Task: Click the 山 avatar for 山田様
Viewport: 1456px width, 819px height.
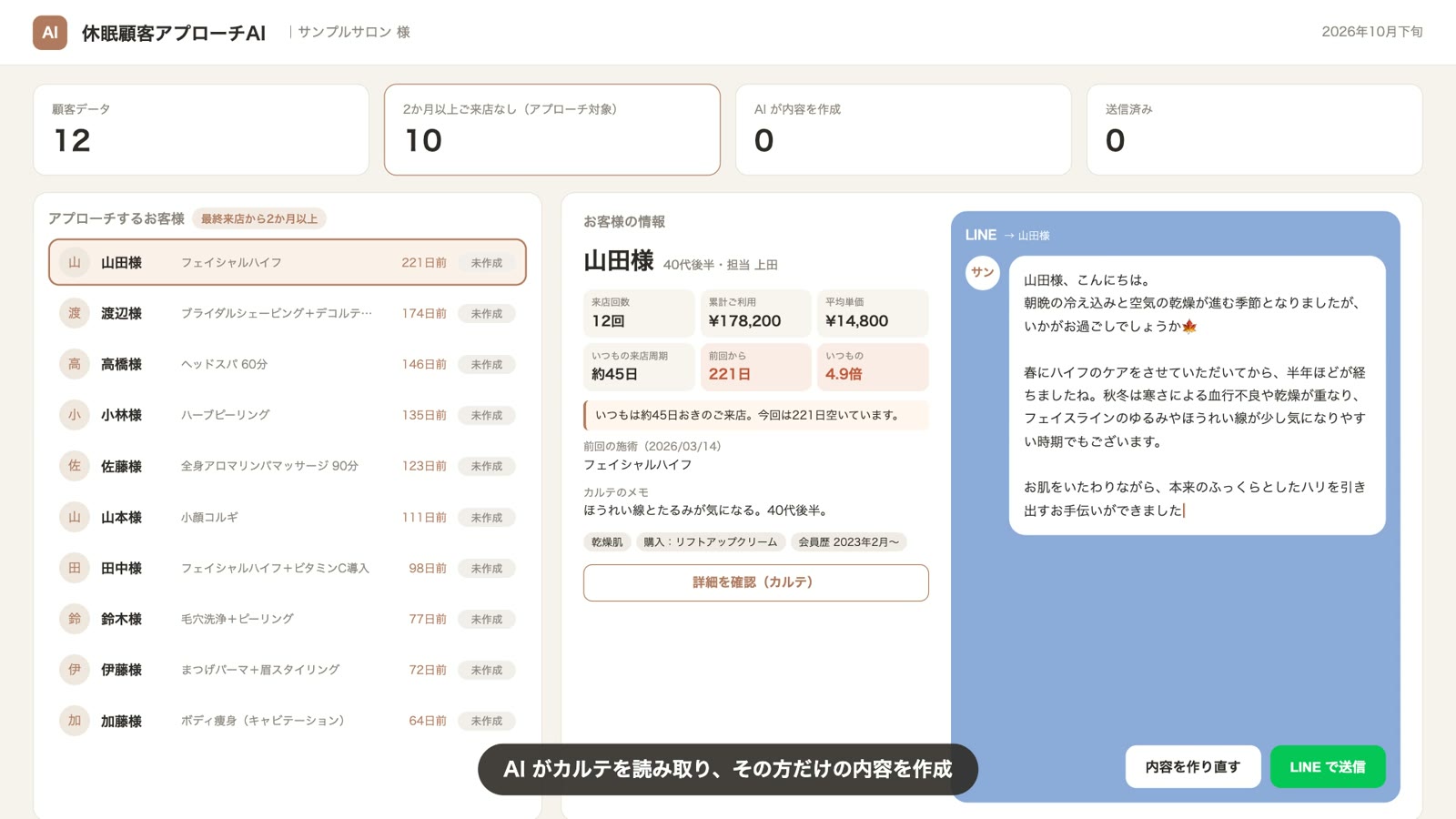Action: click(75, 262)
